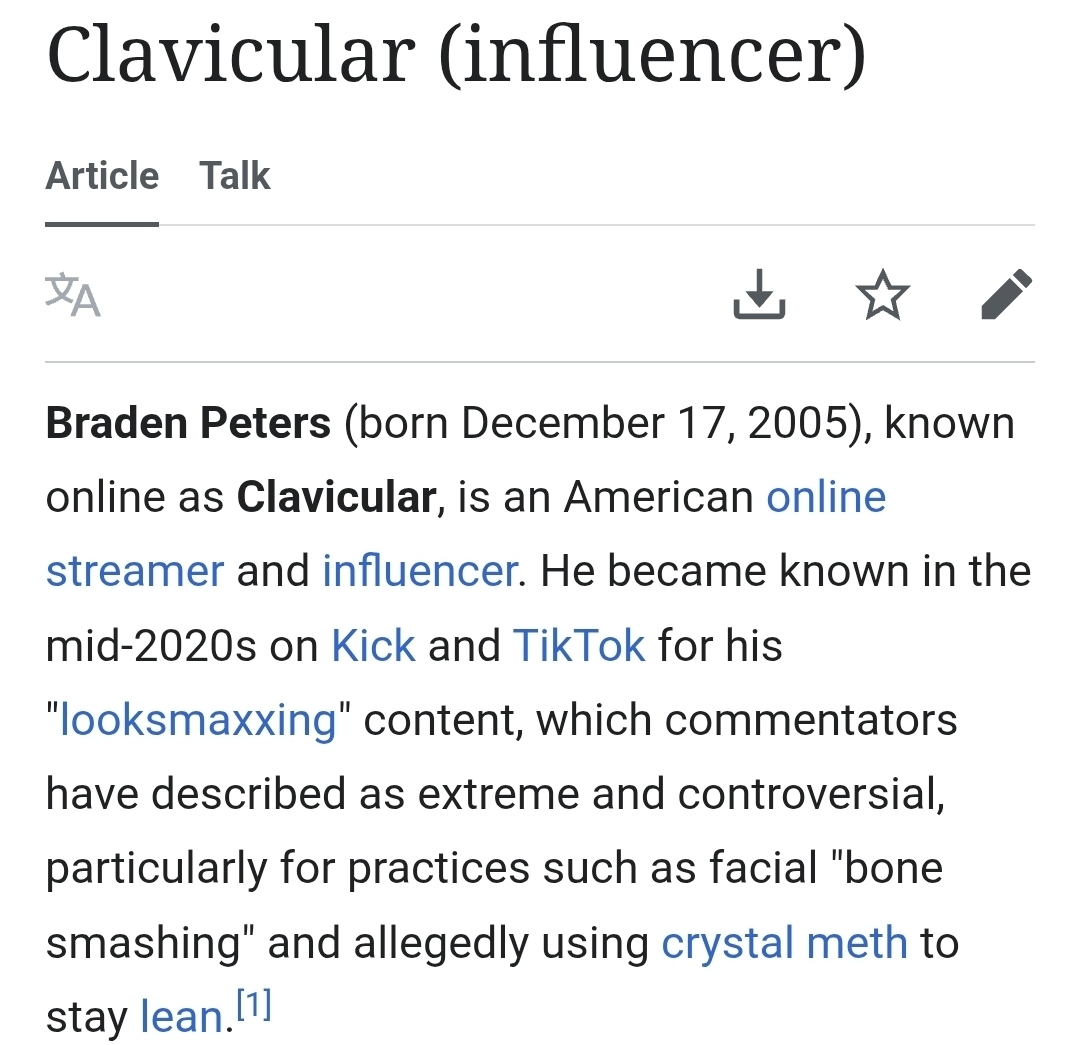Click the word "controversial" in the paragraph
Image resolution: width=1080 pixels, height=1045 pixels.
810,794
